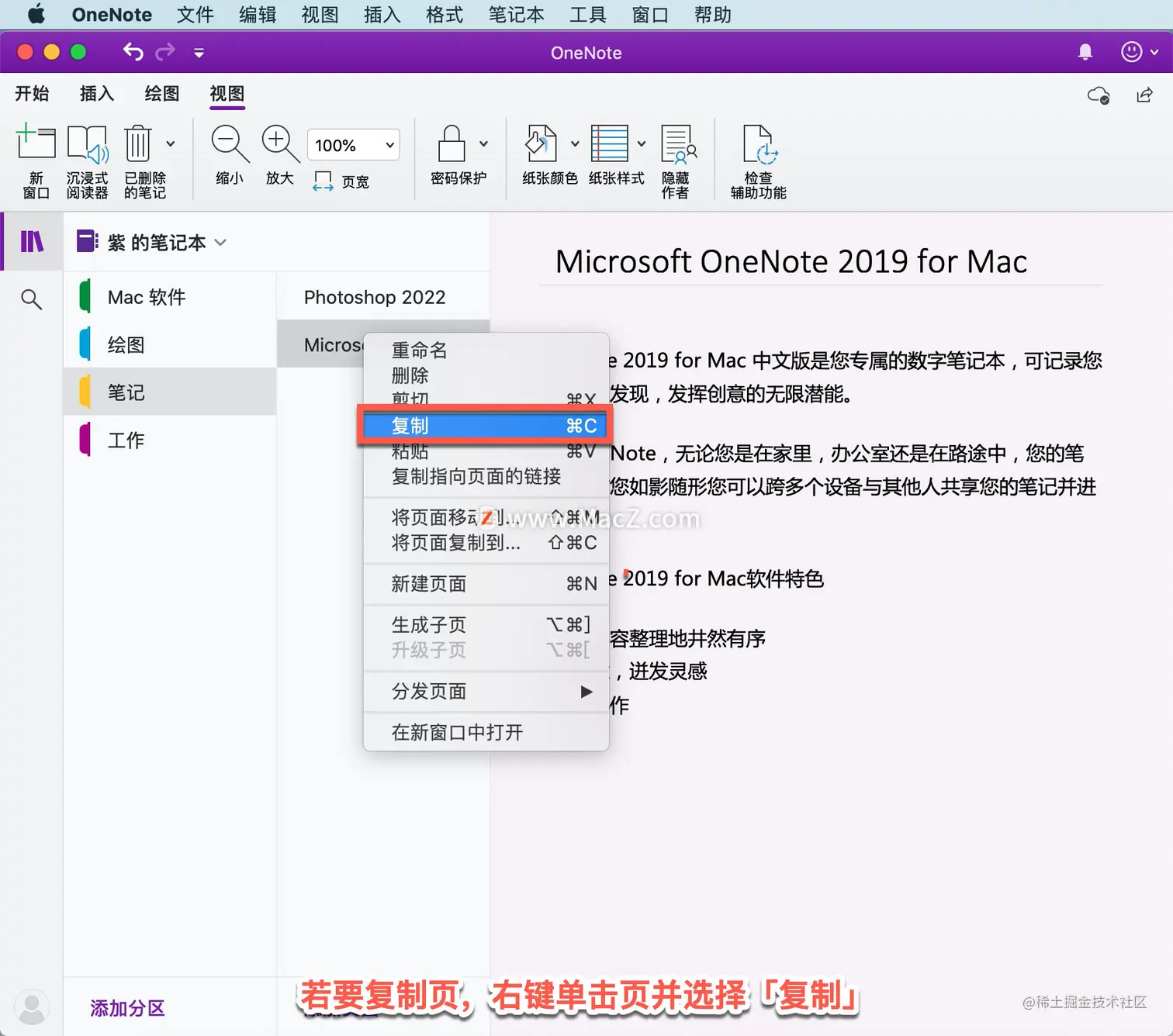The height and width of the screenshot is (1036, 1173).
Task: Expand the dropdown arrow beside the smiley
Action: [x=1154, y=52]
